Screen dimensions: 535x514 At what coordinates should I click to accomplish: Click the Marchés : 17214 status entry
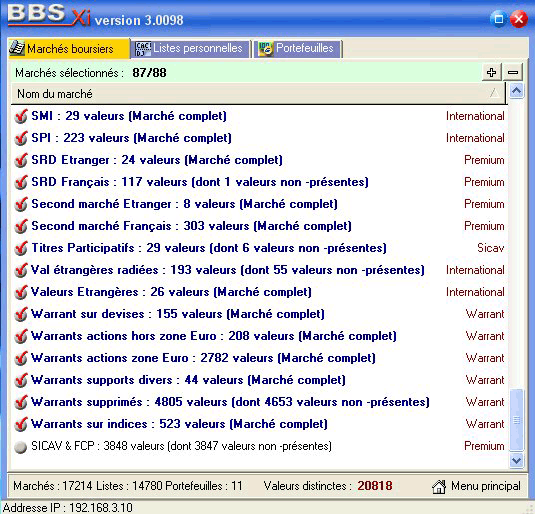pyautogui.click(x=53, y=486)
